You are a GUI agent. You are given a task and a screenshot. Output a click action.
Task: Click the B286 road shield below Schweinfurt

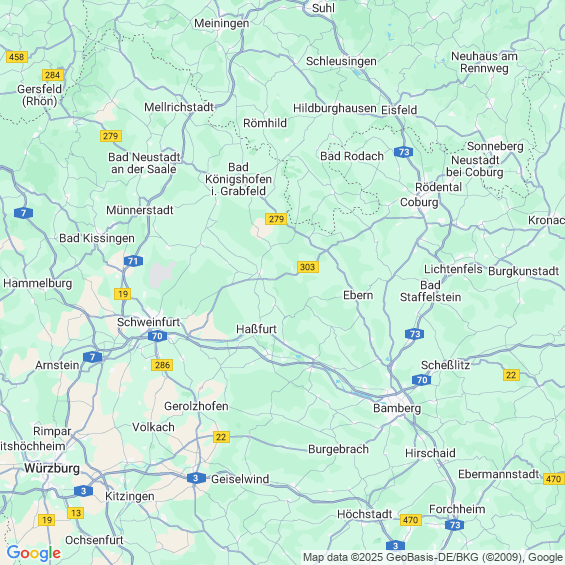click(x=162, y=365)
